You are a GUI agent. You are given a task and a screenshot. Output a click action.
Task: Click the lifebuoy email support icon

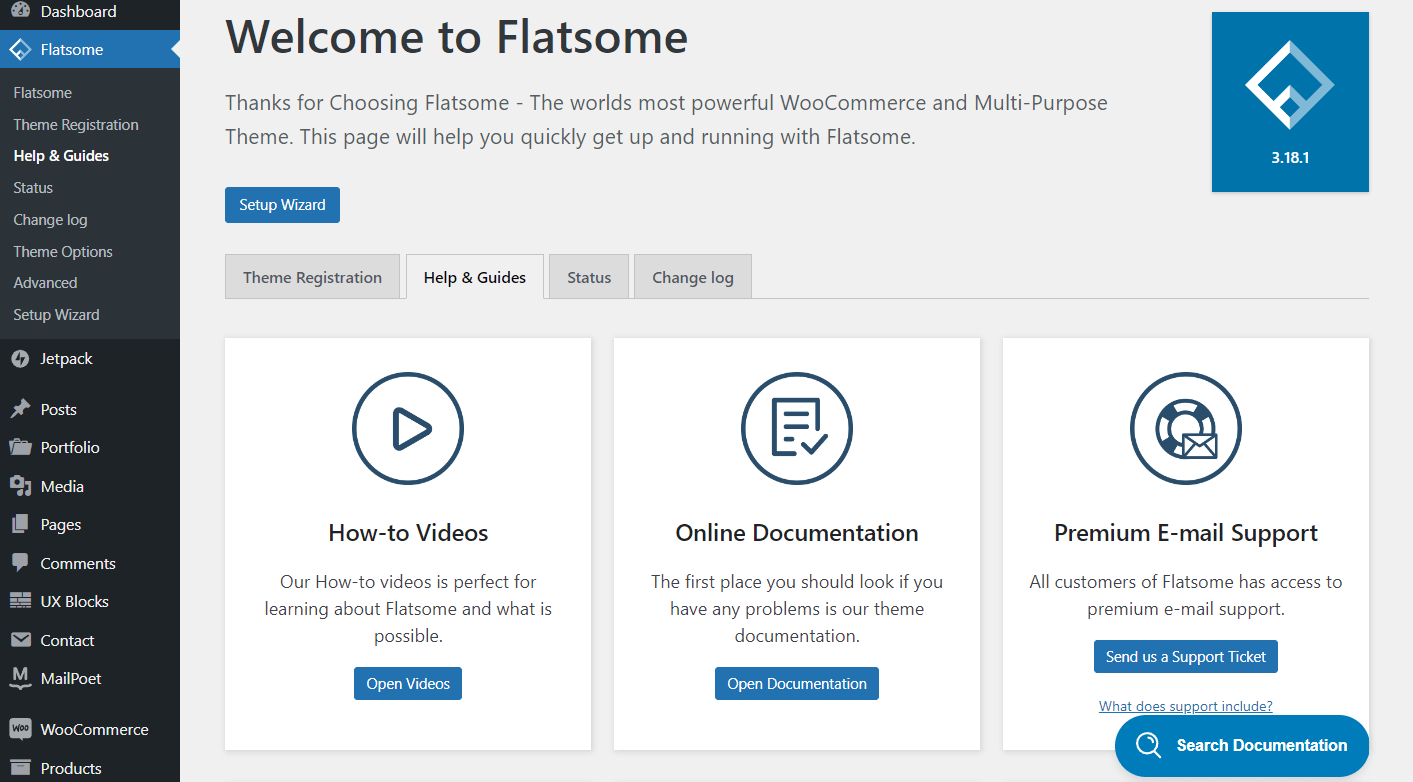(x=1185, y=429)
